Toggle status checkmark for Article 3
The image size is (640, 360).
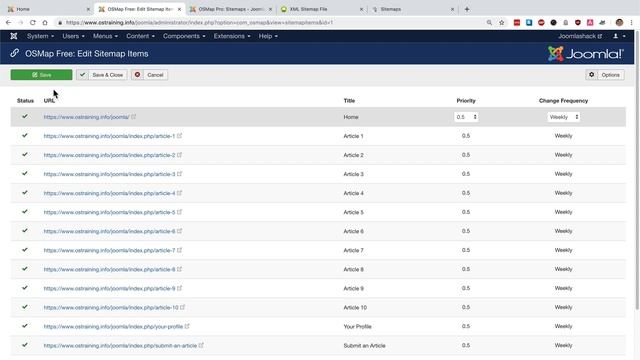coord(25,173)
